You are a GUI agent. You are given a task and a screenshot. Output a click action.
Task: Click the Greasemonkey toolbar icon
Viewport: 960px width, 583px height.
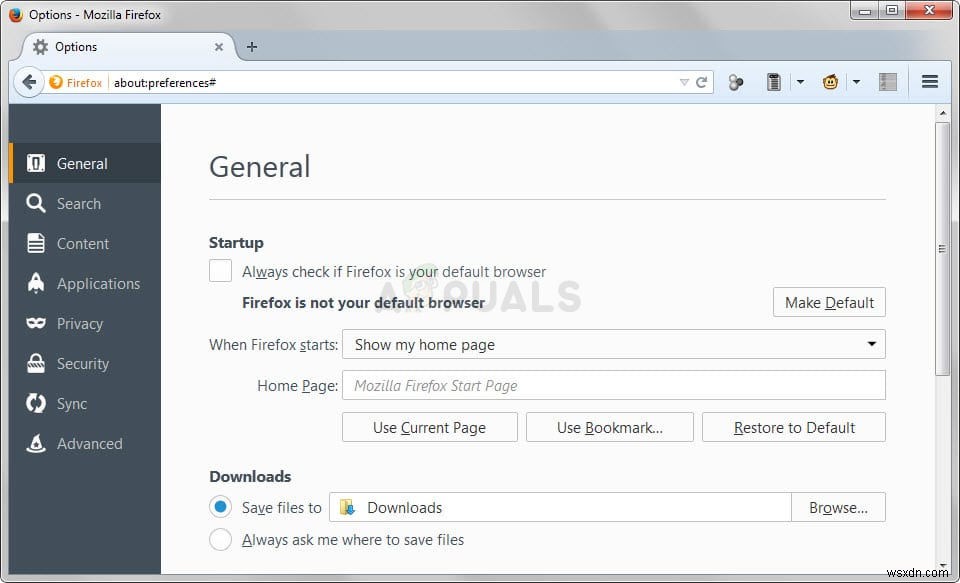(830, 82)
